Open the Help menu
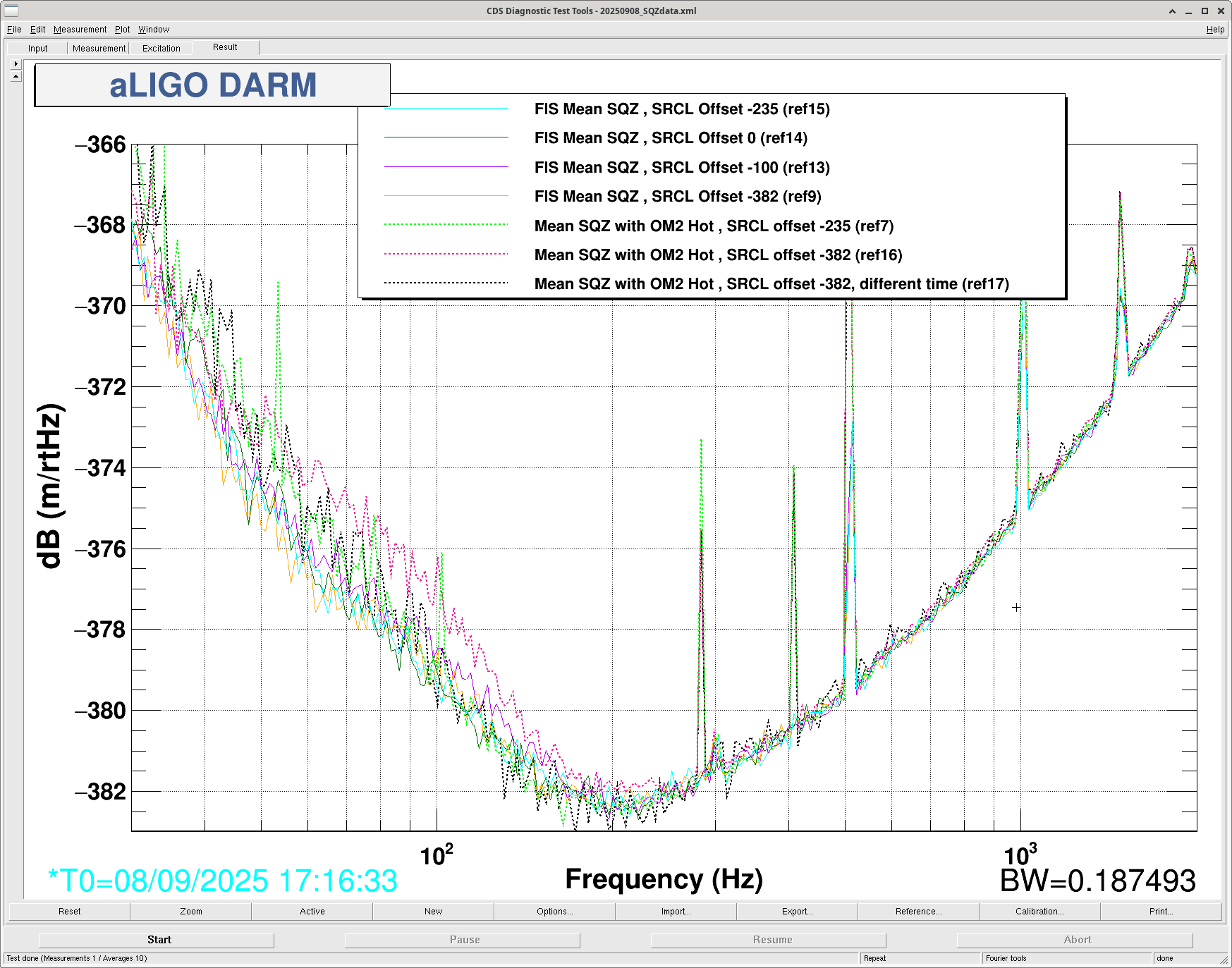Screen dimensions: 1232x968 click(x=1214, y=30)
